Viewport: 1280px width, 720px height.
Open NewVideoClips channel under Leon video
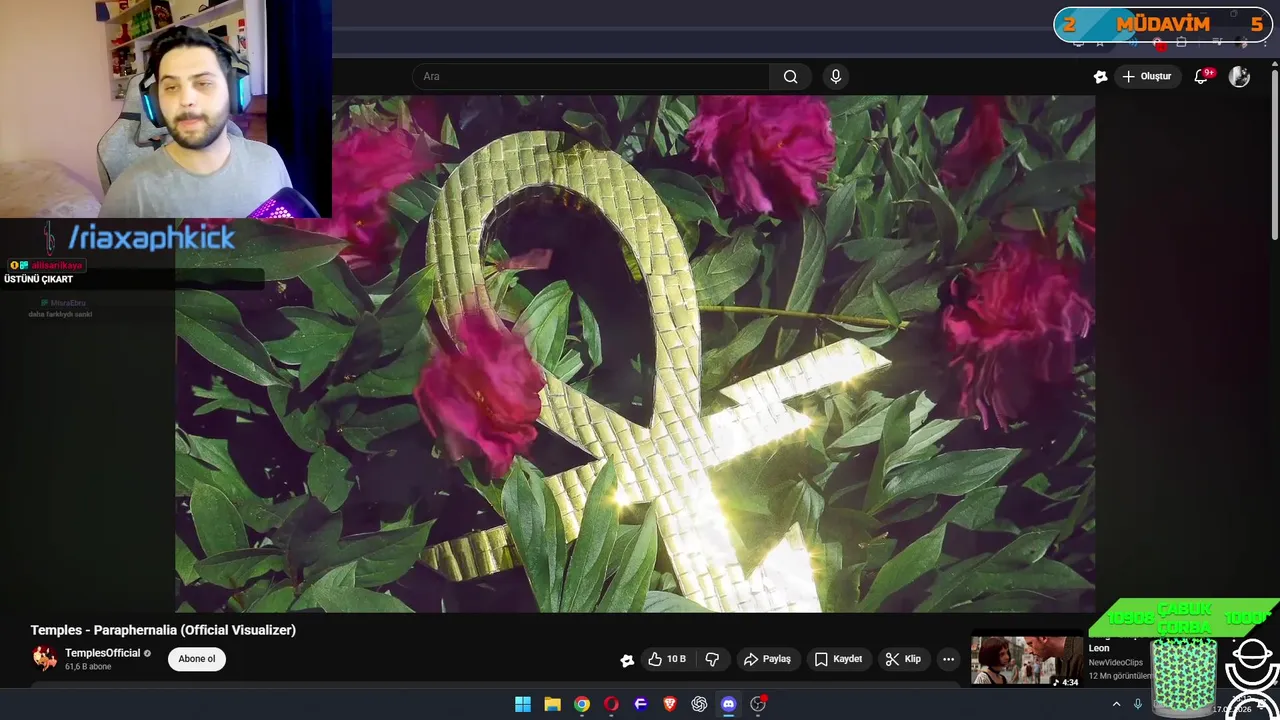pyautogui.click(x=1116, y=662)
